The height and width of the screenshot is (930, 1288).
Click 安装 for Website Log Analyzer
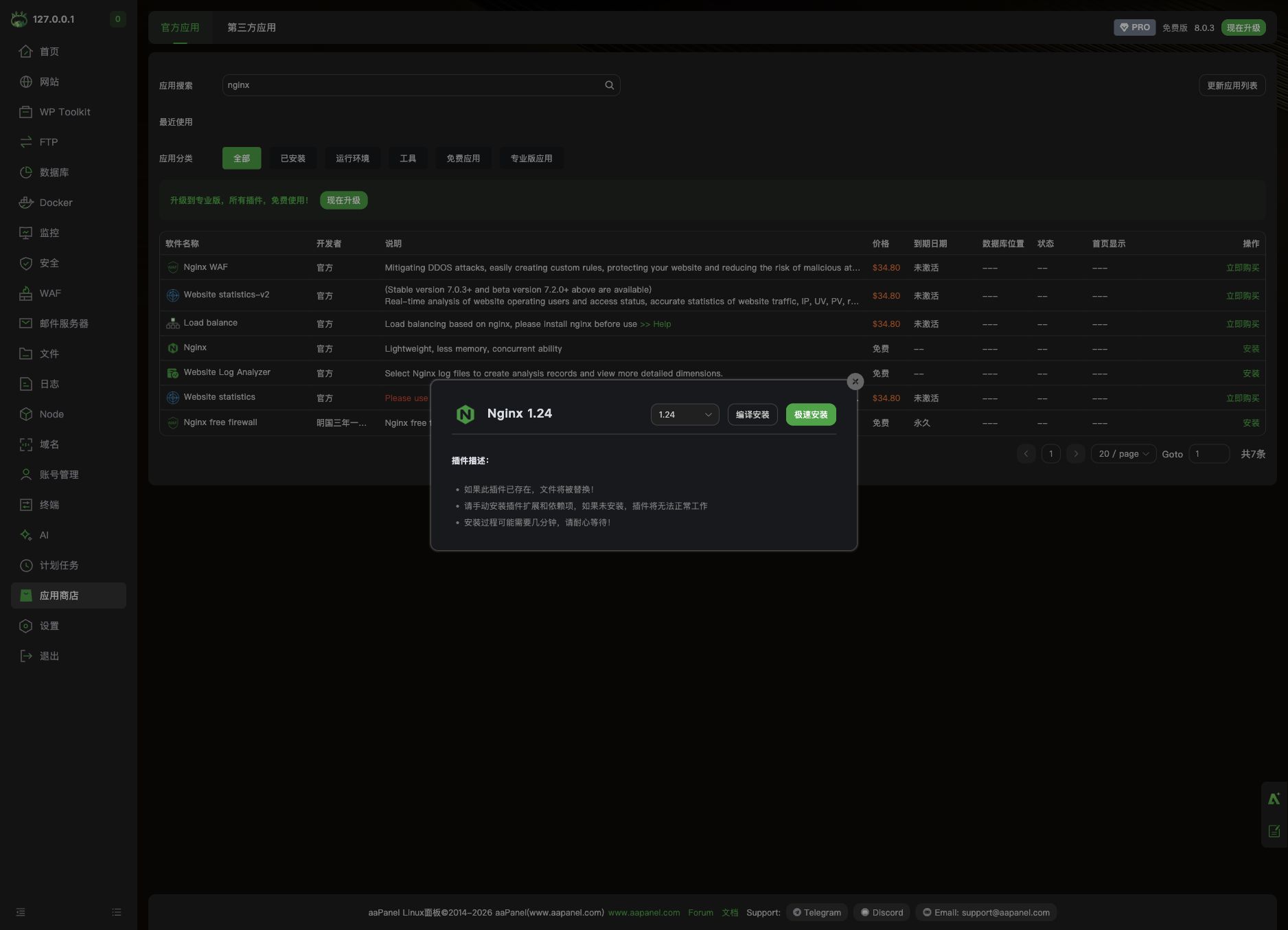[1251, 374]
